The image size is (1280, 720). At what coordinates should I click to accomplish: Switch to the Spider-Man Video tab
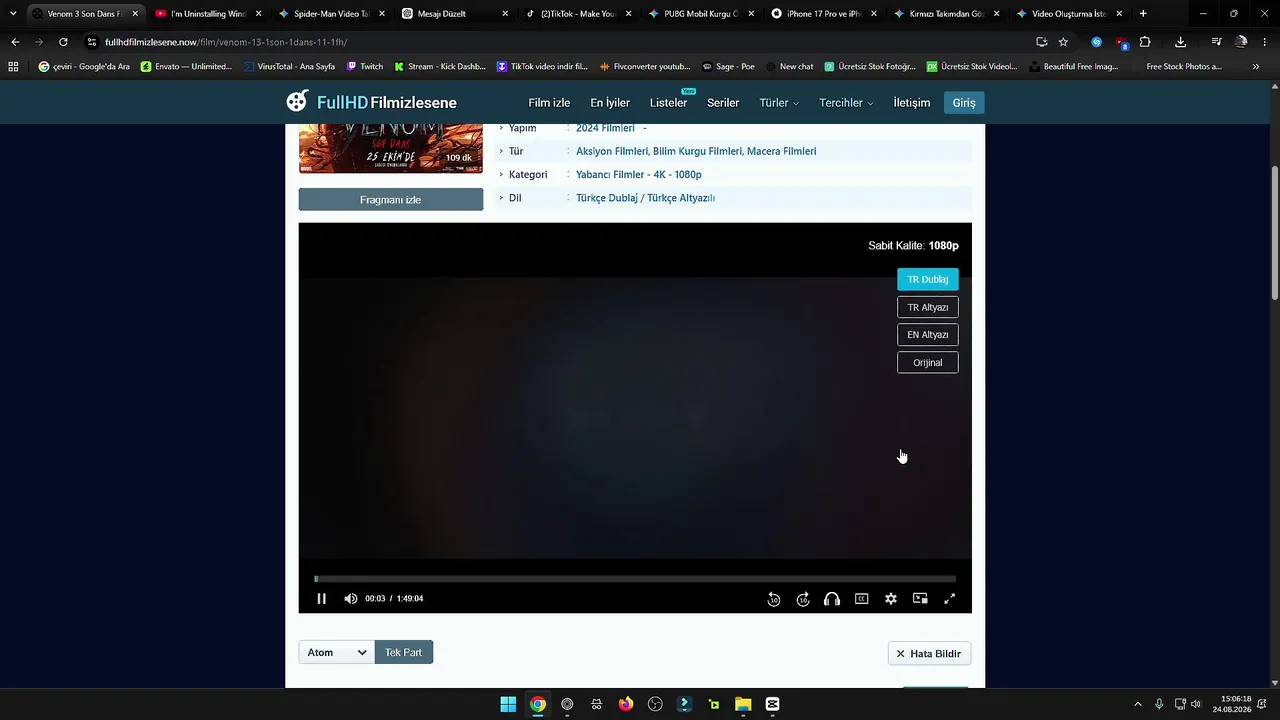(330, 14)
